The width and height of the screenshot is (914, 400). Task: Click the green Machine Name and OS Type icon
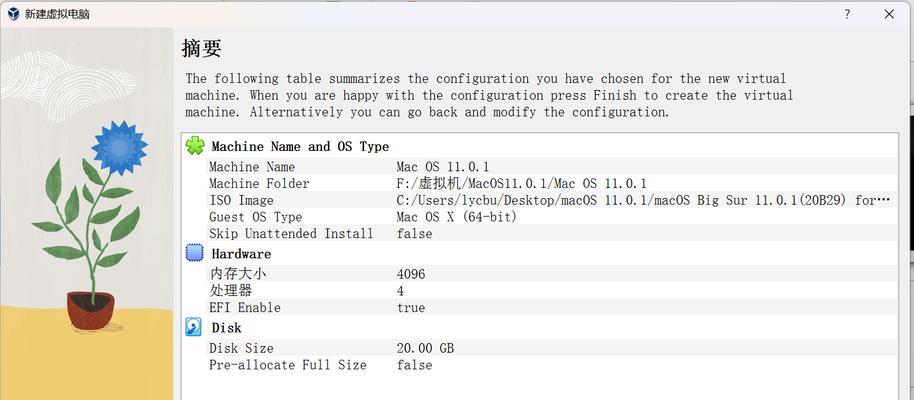point(195,146)
